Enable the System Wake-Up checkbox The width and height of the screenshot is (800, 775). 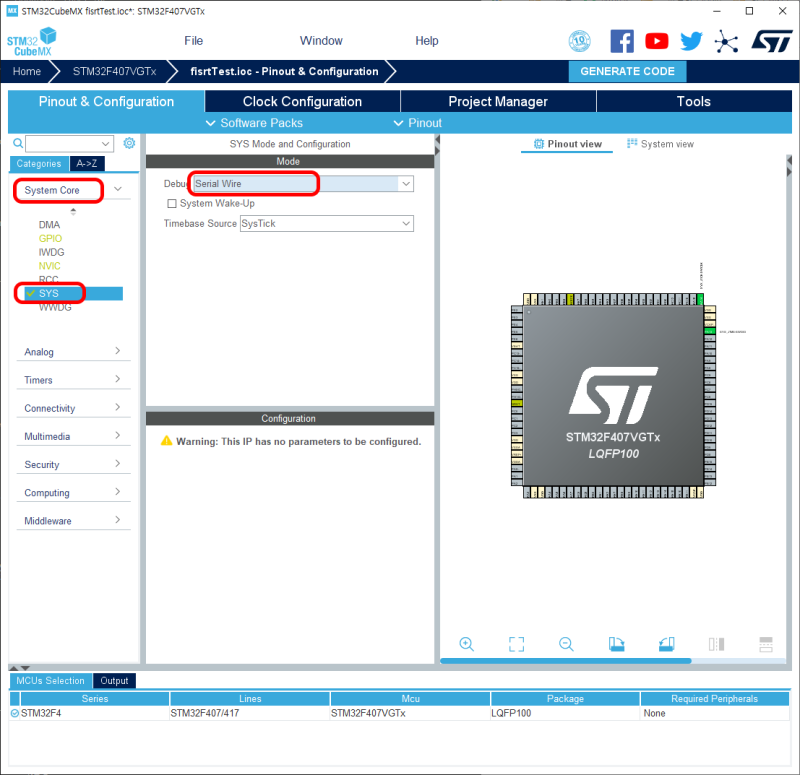coord(172,204)
